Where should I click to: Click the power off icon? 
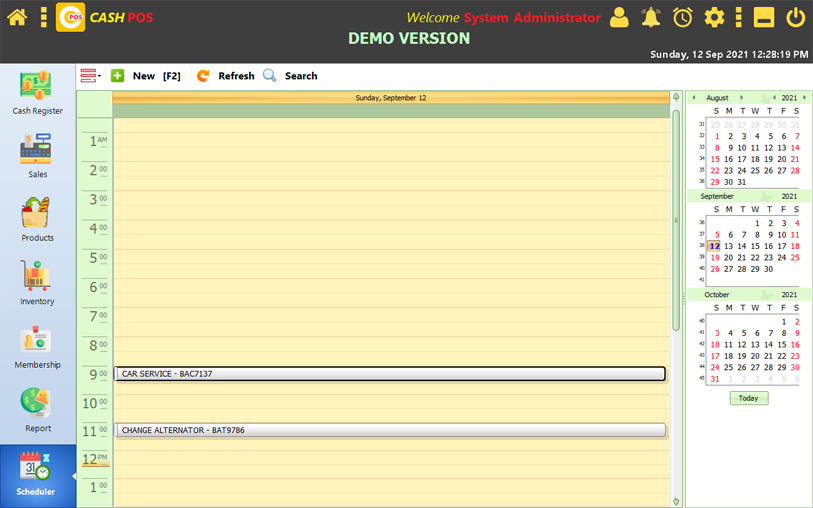pyautogui.click(x=795, y=17)
